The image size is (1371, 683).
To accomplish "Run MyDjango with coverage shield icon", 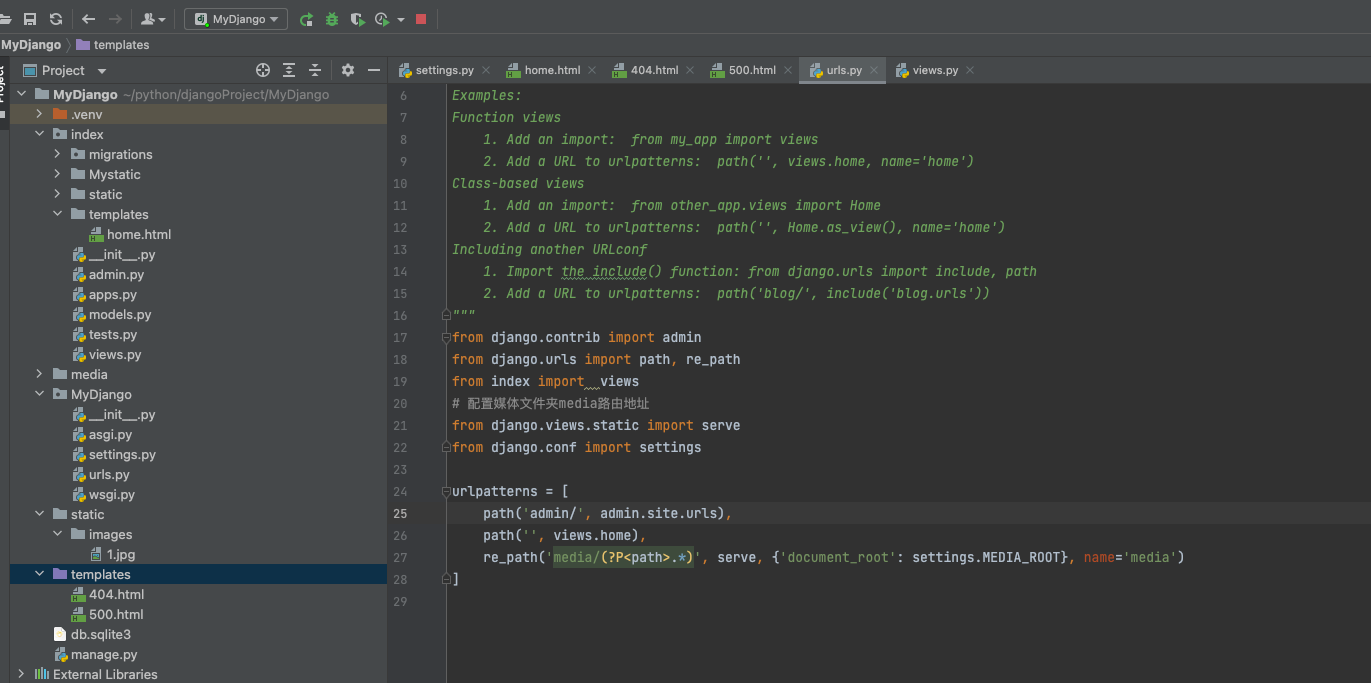I will (x=357, y=19).
